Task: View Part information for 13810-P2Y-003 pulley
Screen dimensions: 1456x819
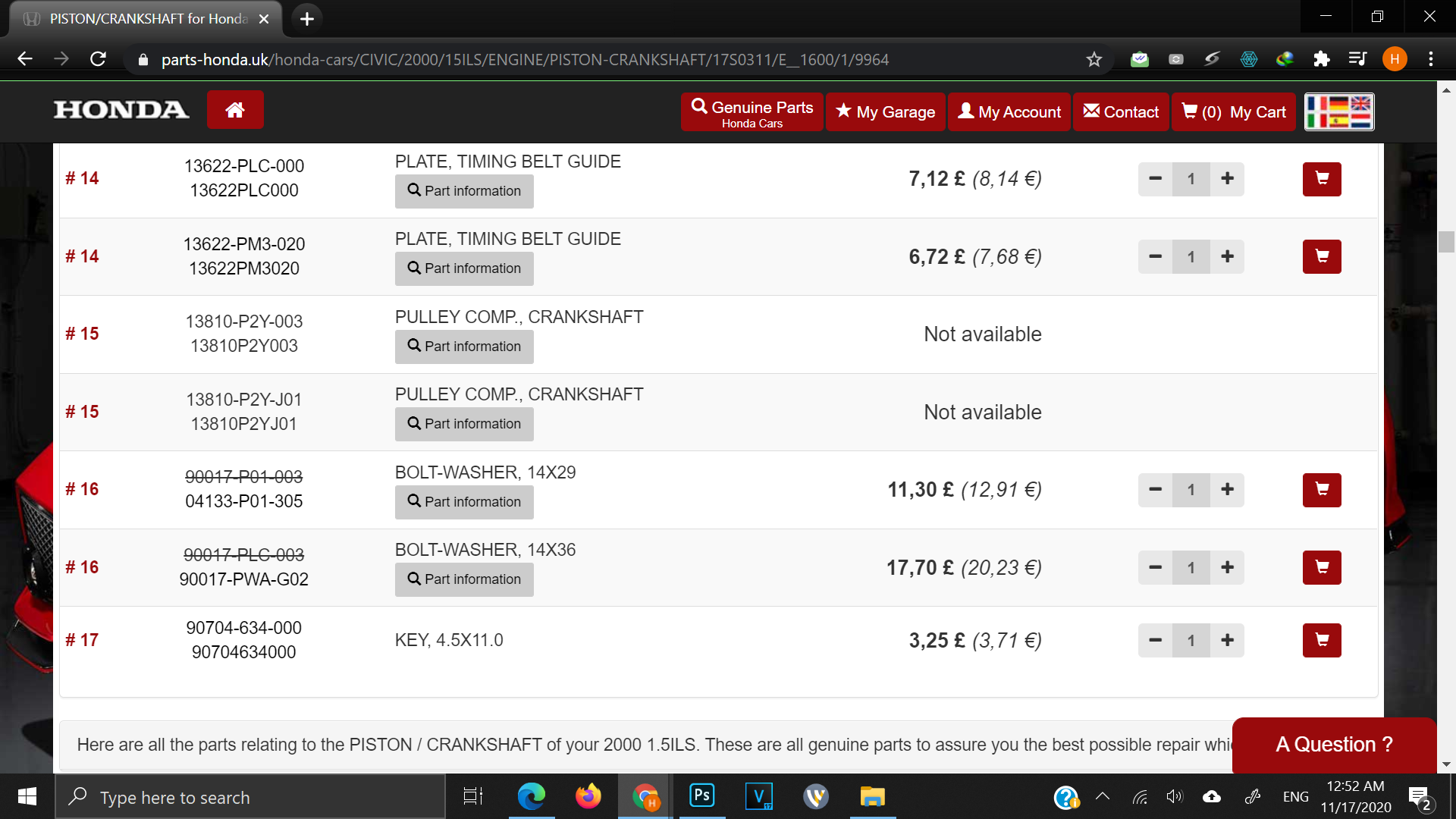Action: pos(464,347)
